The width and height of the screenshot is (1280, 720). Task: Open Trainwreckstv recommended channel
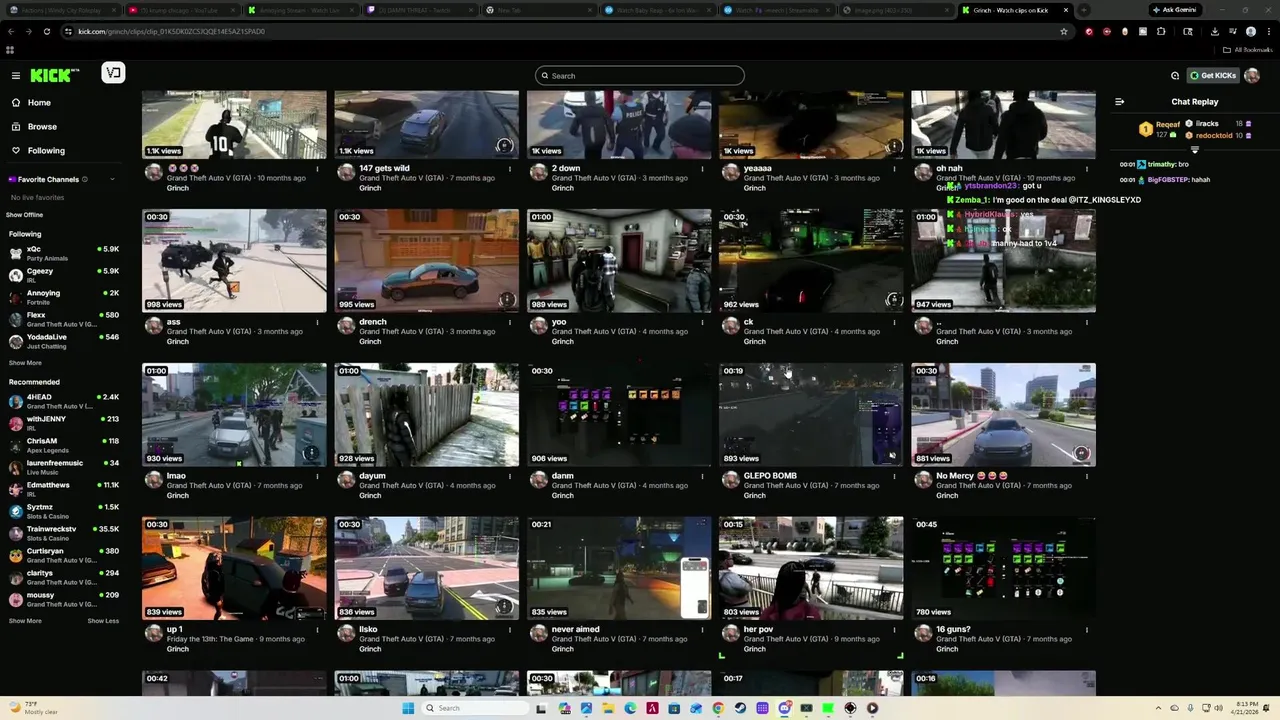click(x=62, y=533)
